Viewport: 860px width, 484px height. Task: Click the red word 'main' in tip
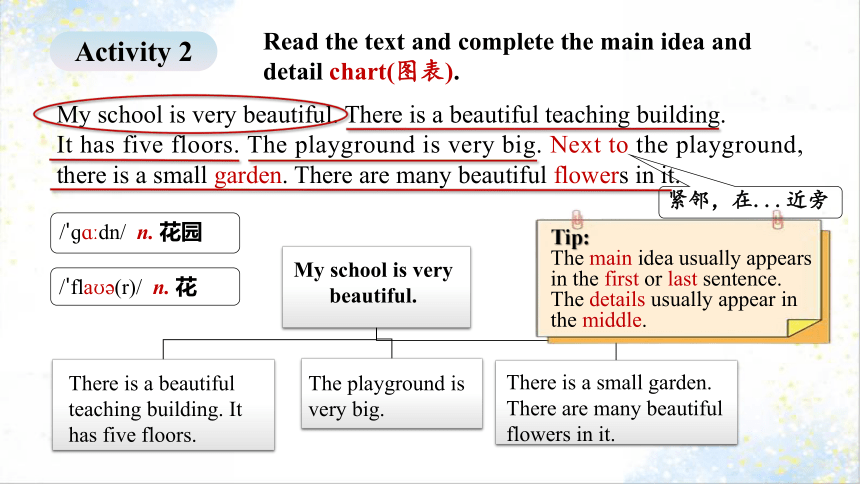tap(610, 258)
